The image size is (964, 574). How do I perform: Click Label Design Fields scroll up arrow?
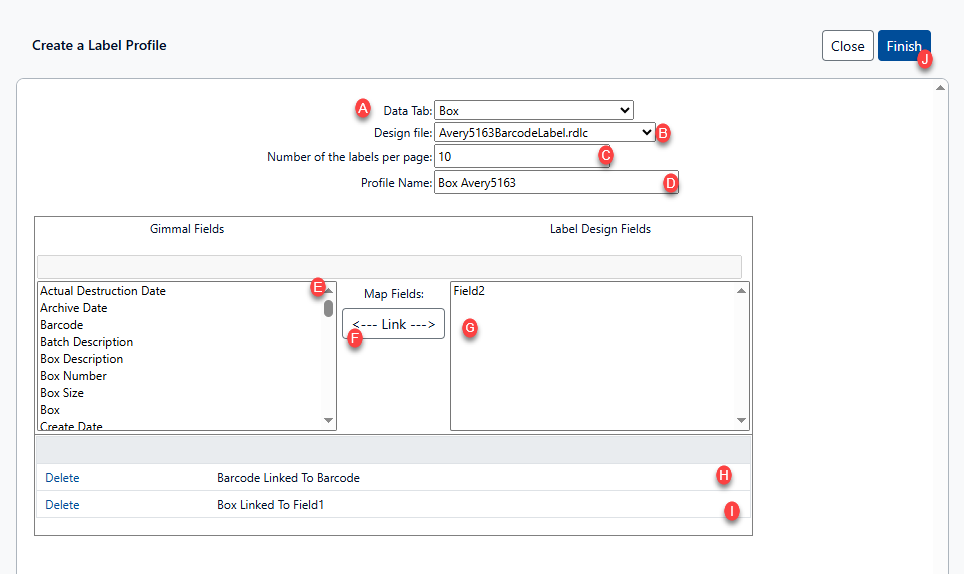tap(741, 291)
